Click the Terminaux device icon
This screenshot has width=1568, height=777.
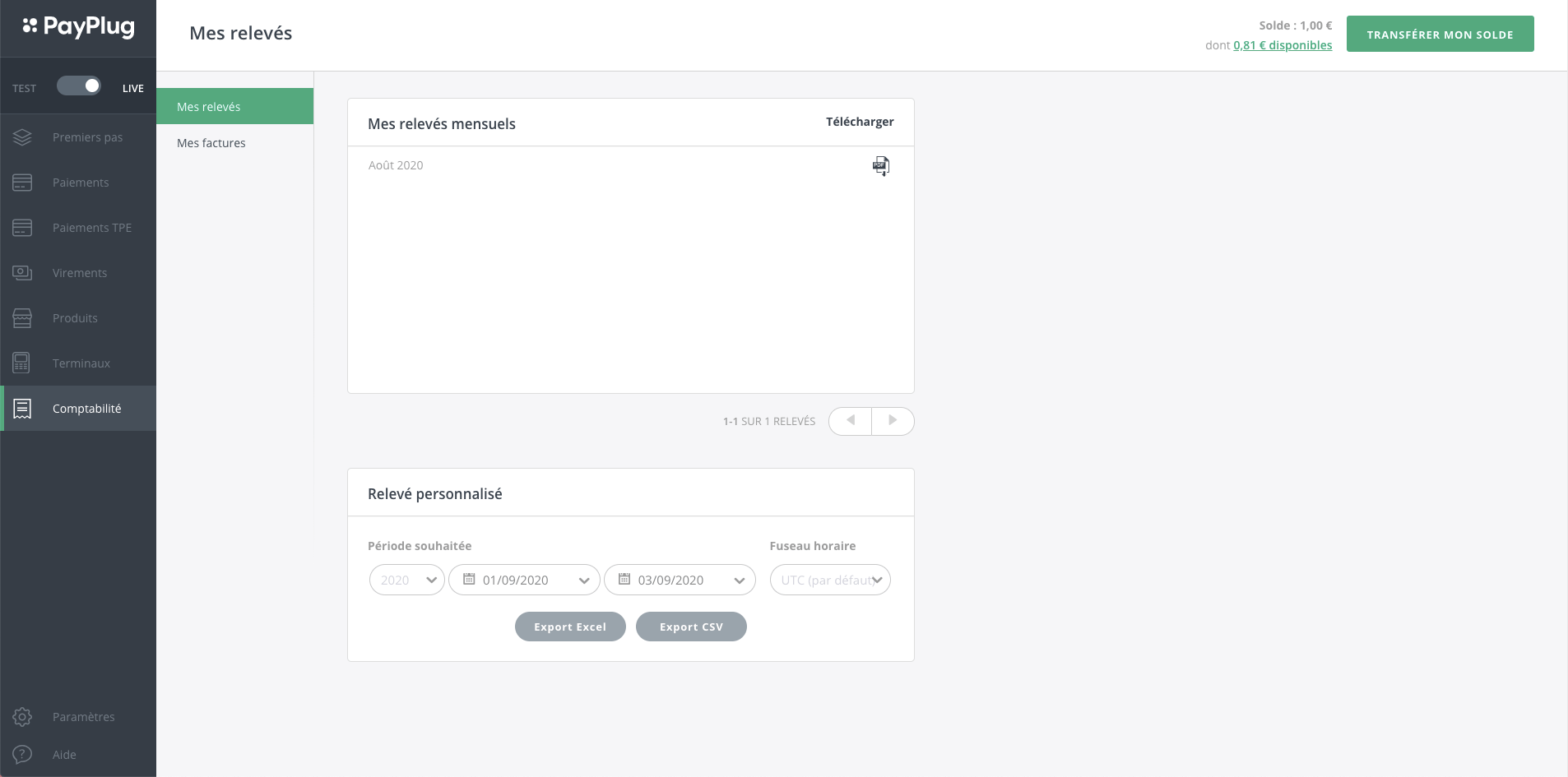22,363
